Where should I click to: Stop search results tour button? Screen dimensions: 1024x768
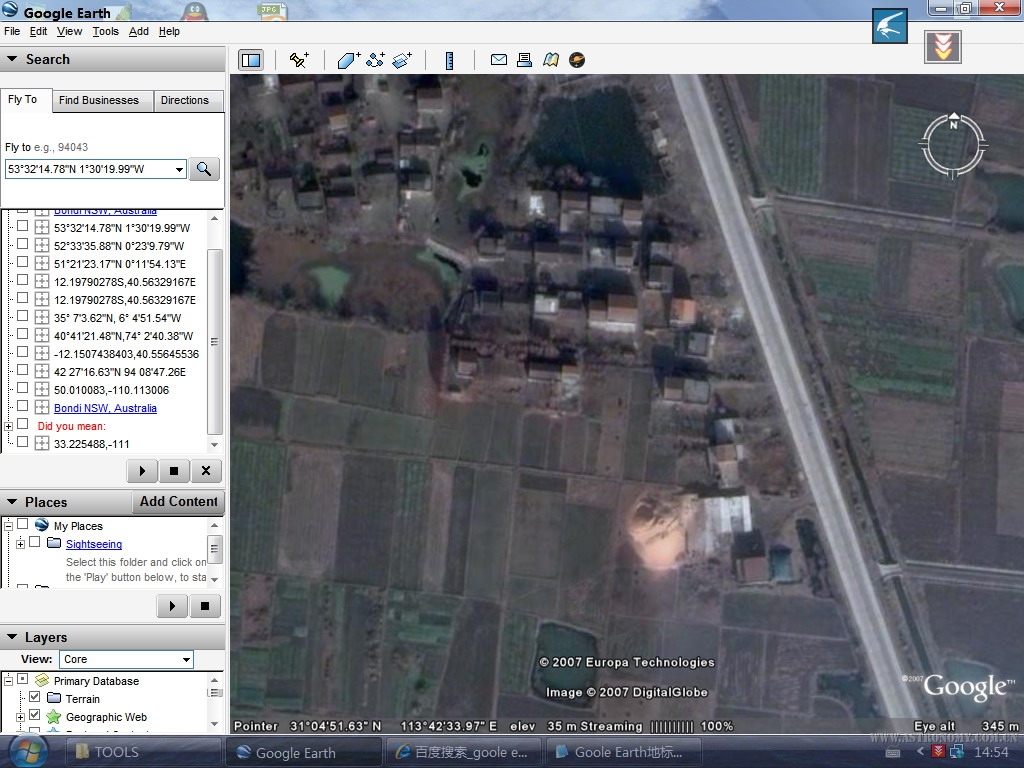(x=174, y=471)
